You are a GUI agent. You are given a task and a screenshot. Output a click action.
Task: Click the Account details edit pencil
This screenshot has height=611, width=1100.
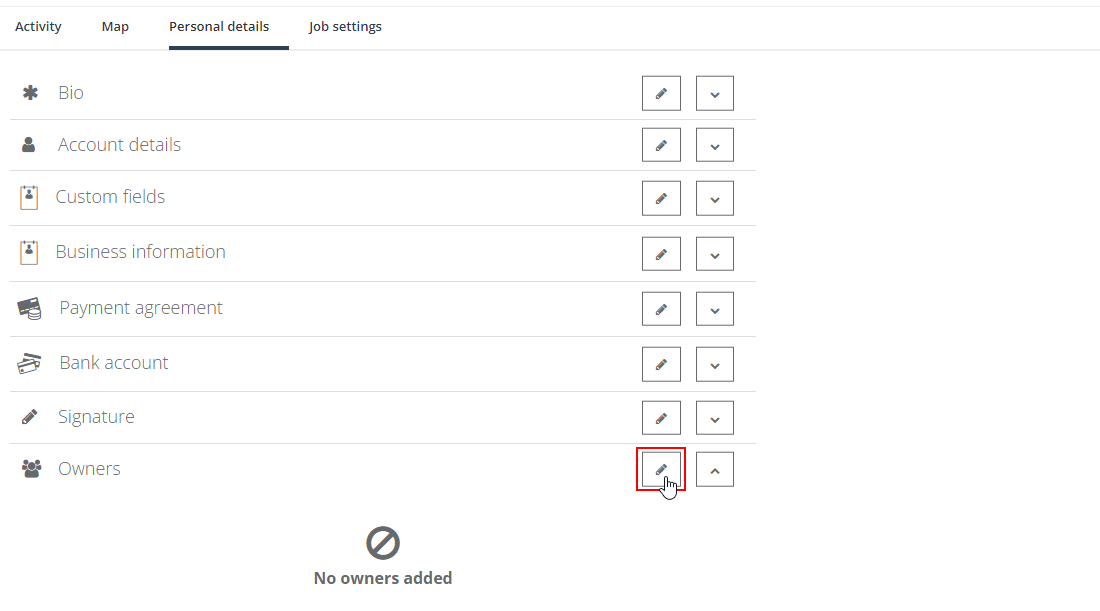coord(661,145)
